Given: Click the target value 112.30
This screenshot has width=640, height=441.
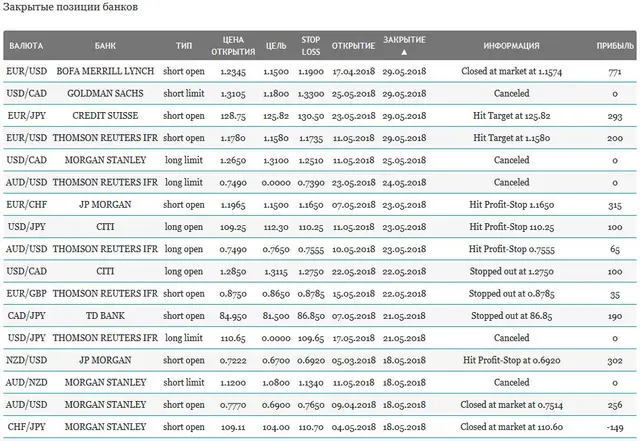Looking at the screenshot, I should coord(276,227).
